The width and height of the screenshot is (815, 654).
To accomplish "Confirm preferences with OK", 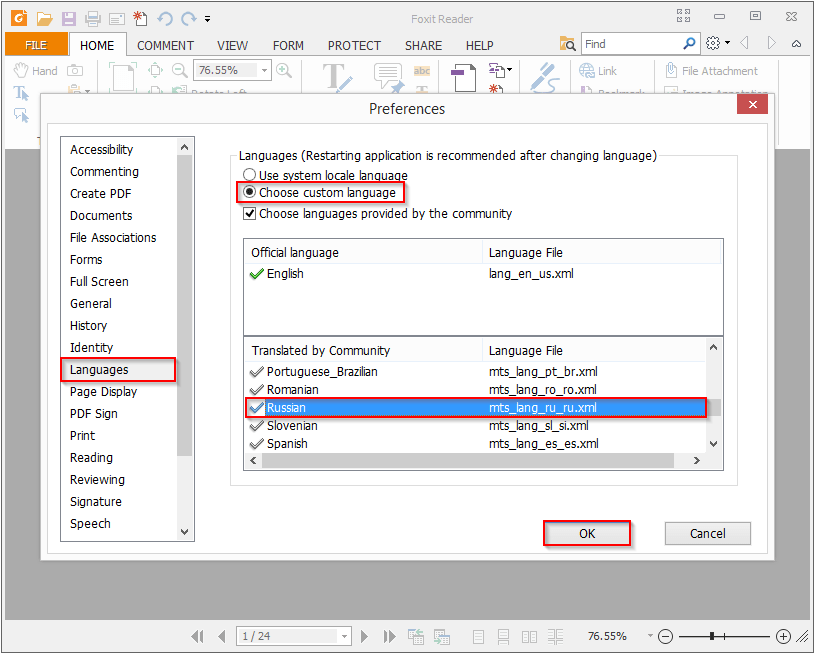I will pos(586,533).
